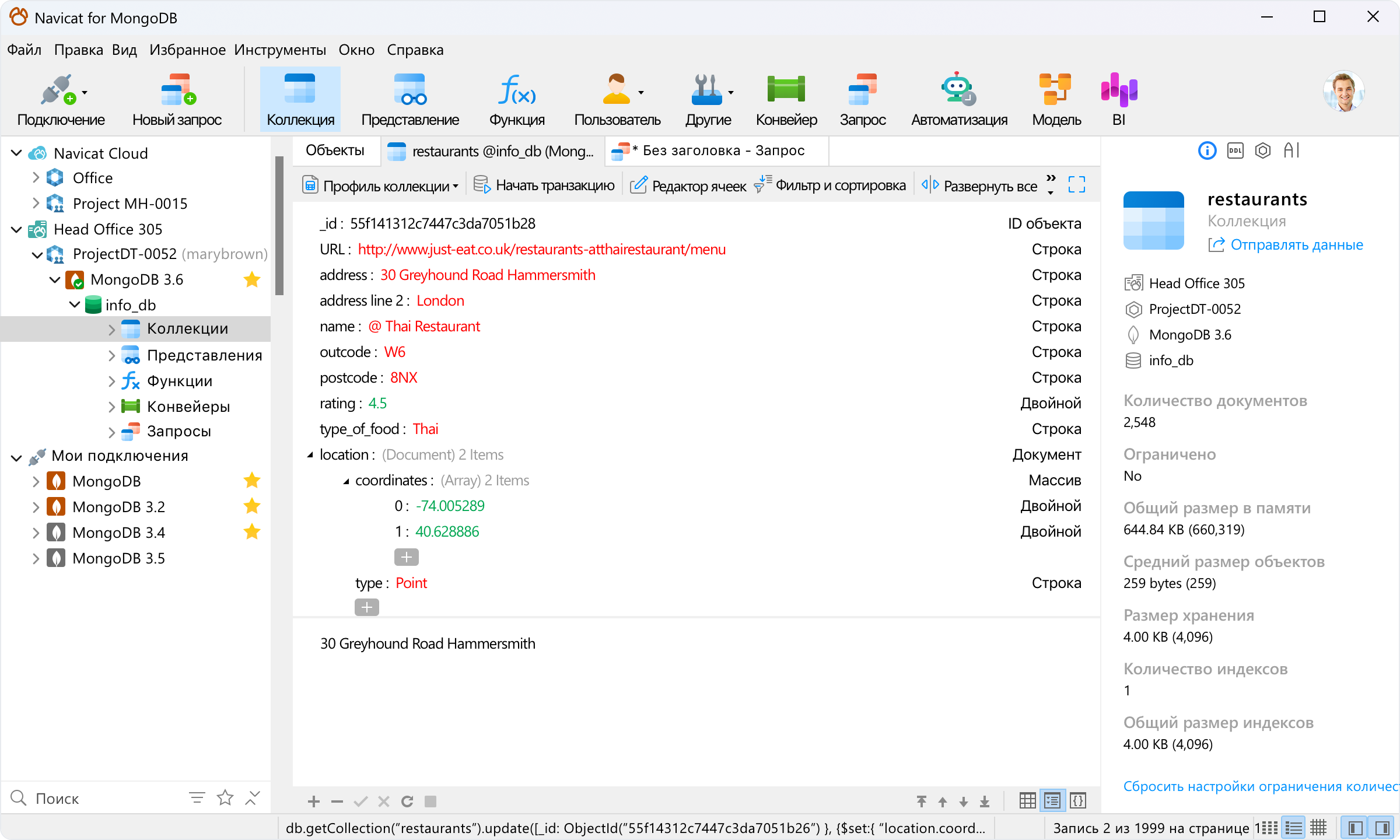The width and height of the screenshot is (1400, 840).
Task: Open the Модель toolbar item
Action: coord(1056,100)
